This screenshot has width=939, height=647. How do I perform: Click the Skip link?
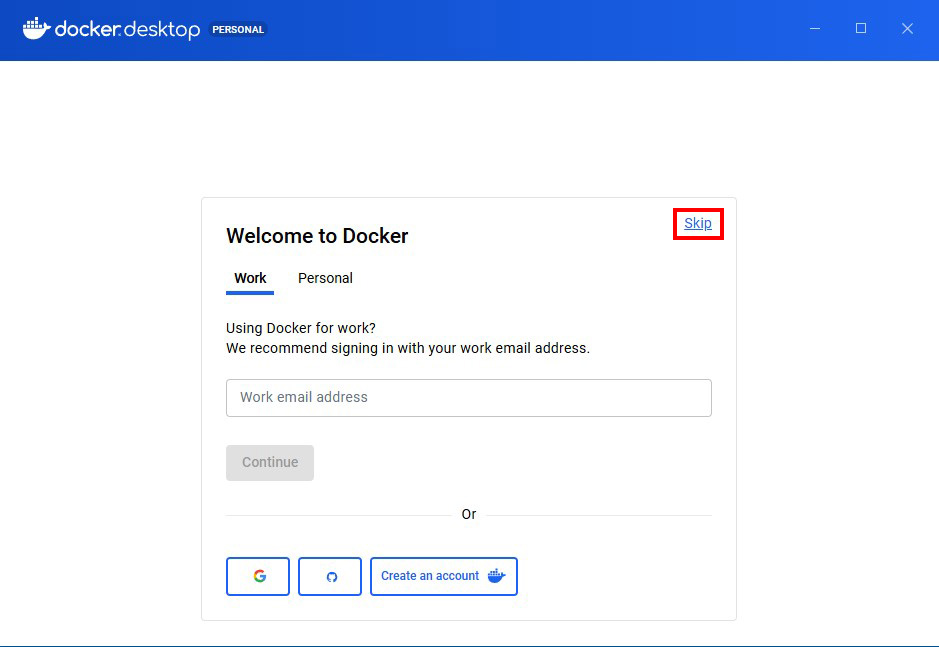pyautogui.click(x=697, y=223)
